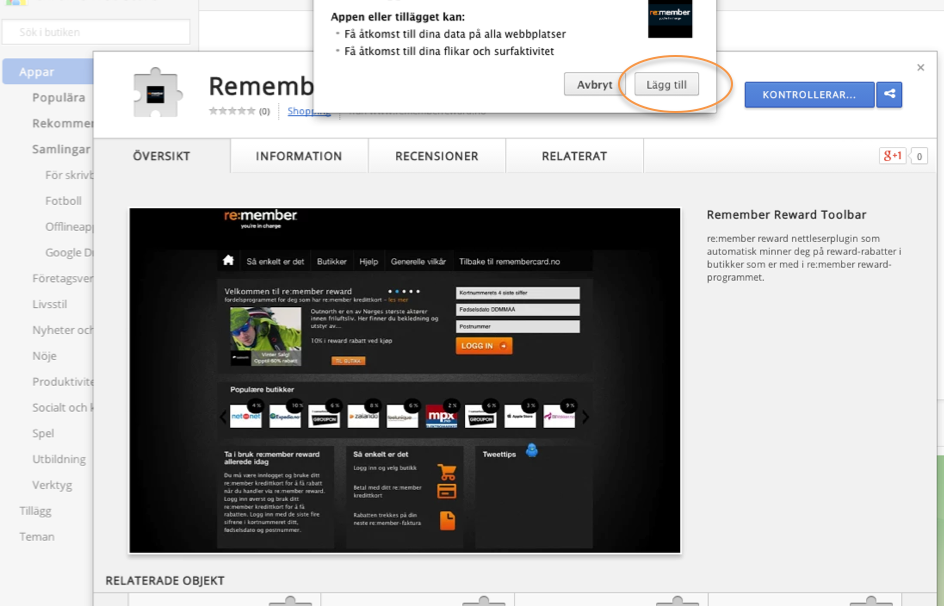Select the RELATERAT tab
Image resolution: width=944 pixels, height=606 pixels.
(x=574, y=156)
